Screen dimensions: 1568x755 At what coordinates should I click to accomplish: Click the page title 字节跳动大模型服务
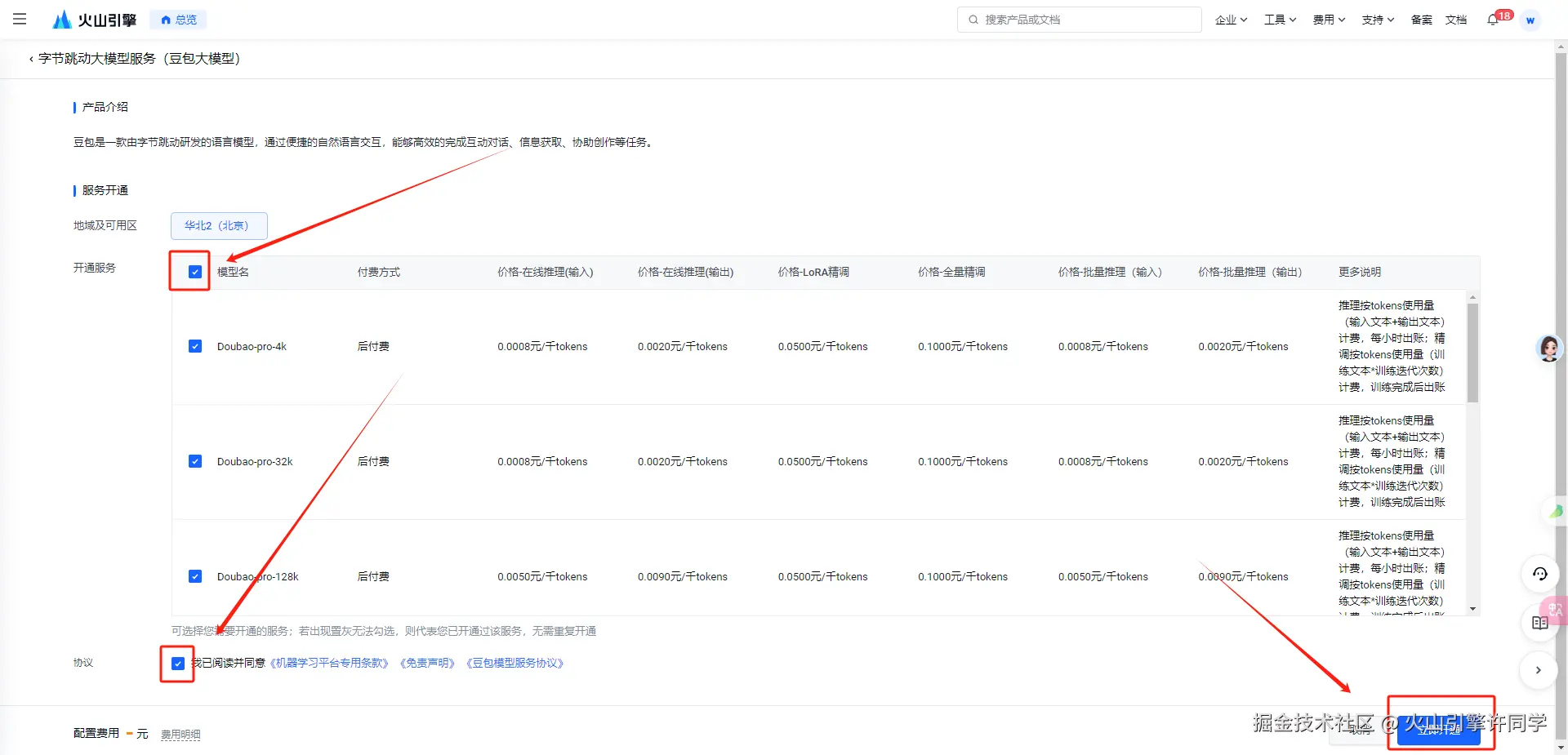point(140,59)
